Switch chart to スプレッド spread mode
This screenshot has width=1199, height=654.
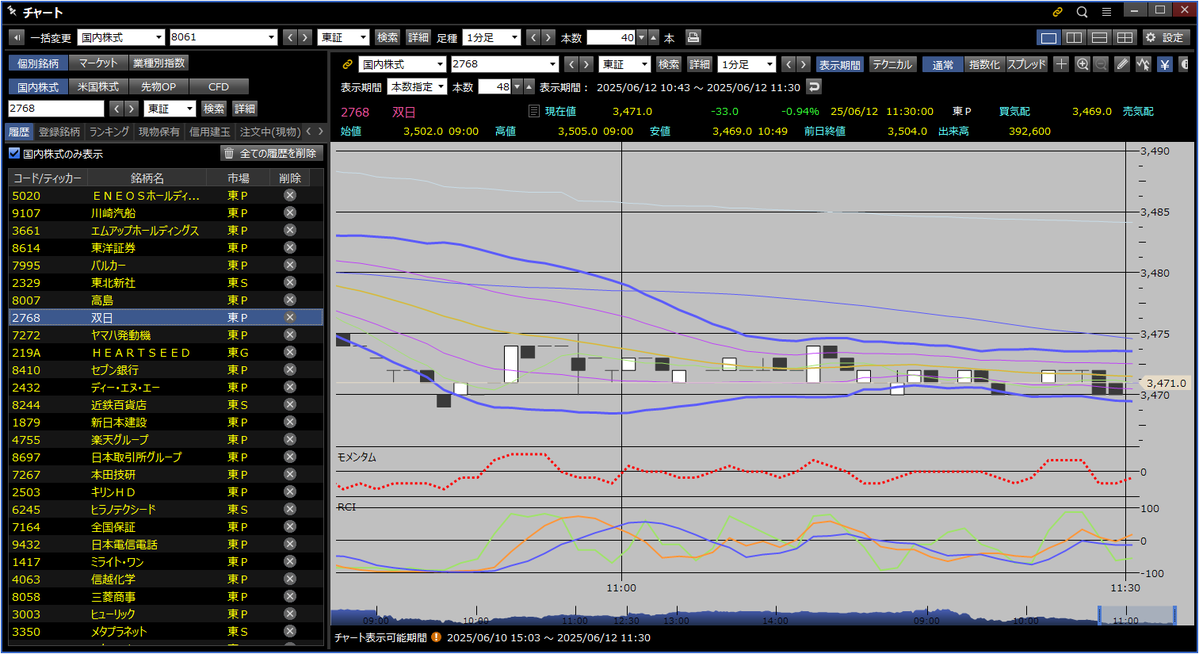click(x=1026, y=64)
